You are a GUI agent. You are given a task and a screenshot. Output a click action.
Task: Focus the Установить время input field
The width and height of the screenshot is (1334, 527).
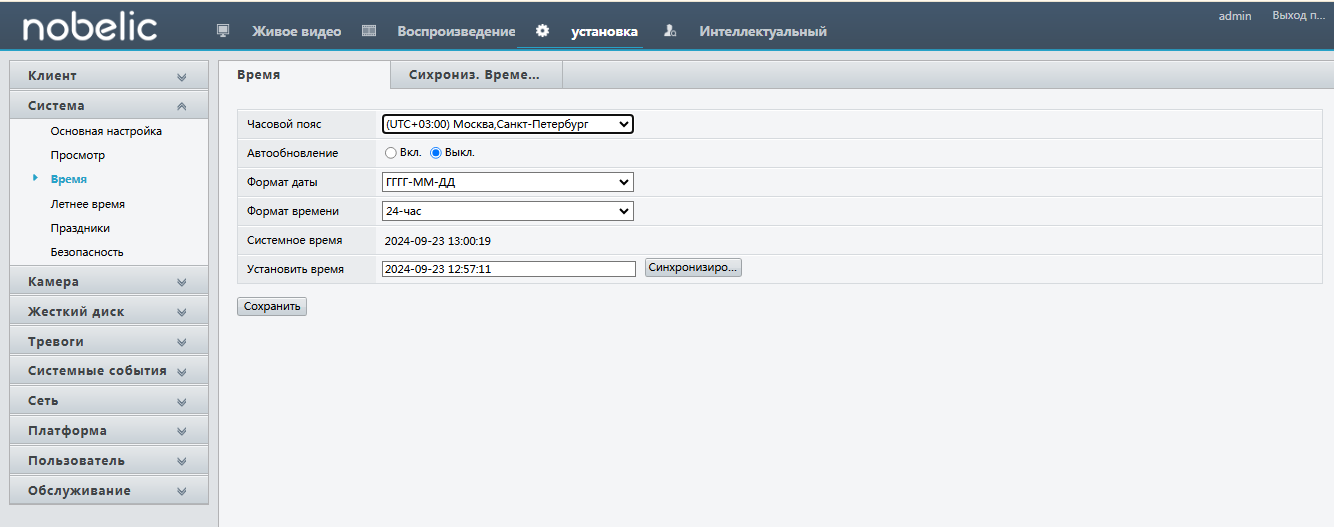coord(509,269)
